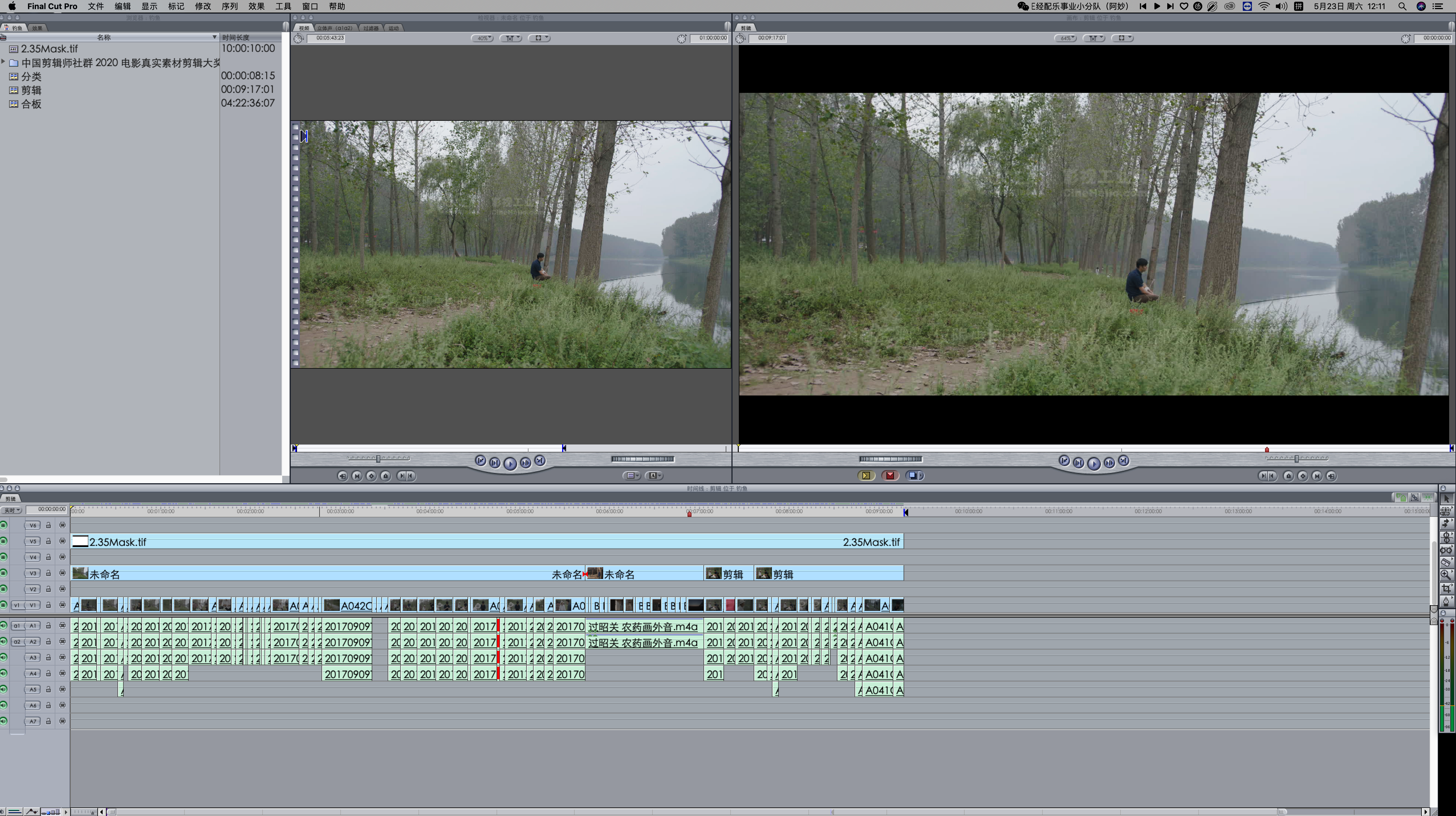This screenshot has height=816, width=1456.
Task: Switch to the 过滤器 tab in Viewer
Action: pos(371,28)
